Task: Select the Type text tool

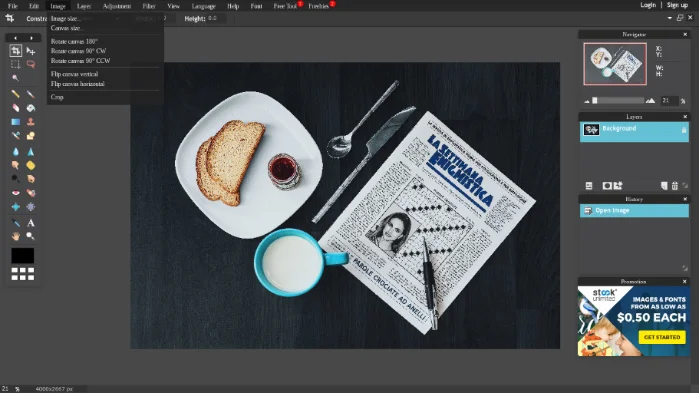Action: pos(31,223)
